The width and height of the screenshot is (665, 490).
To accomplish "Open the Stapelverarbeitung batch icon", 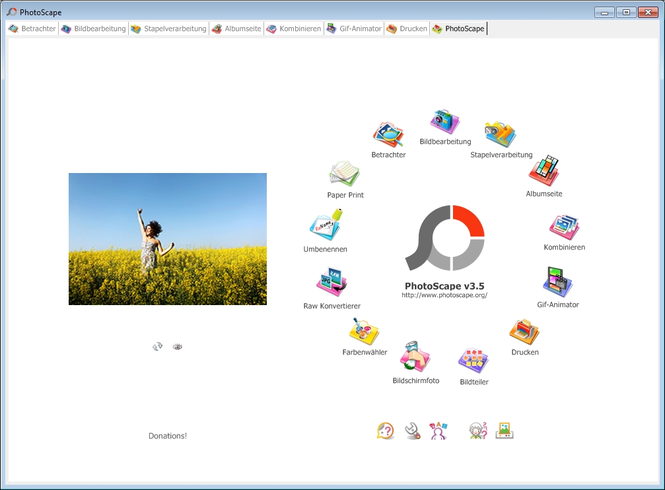I will pos(500,134).
